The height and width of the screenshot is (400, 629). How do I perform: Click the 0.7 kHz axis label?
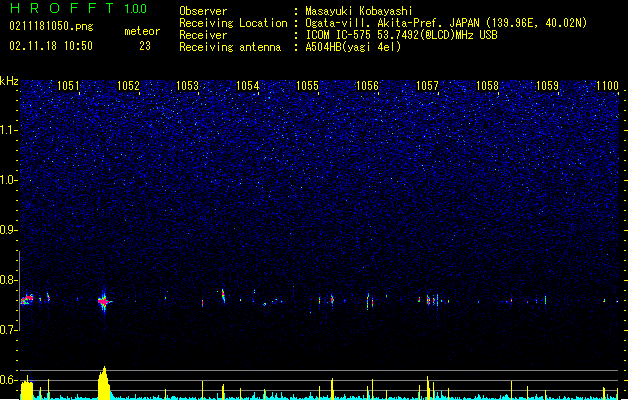click(9, 330)
